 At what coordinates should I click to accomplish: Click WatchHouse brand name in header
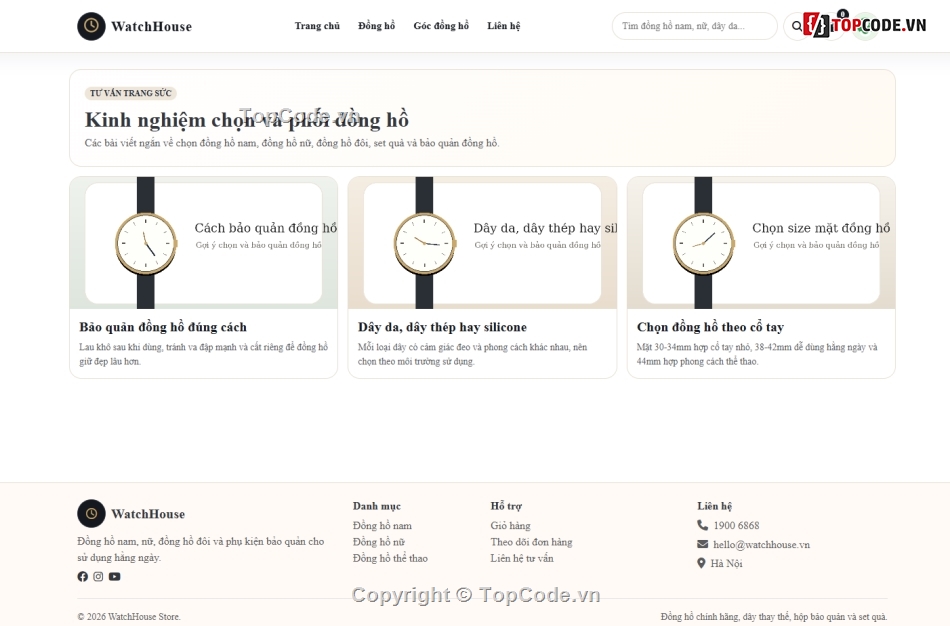point(151,27)
